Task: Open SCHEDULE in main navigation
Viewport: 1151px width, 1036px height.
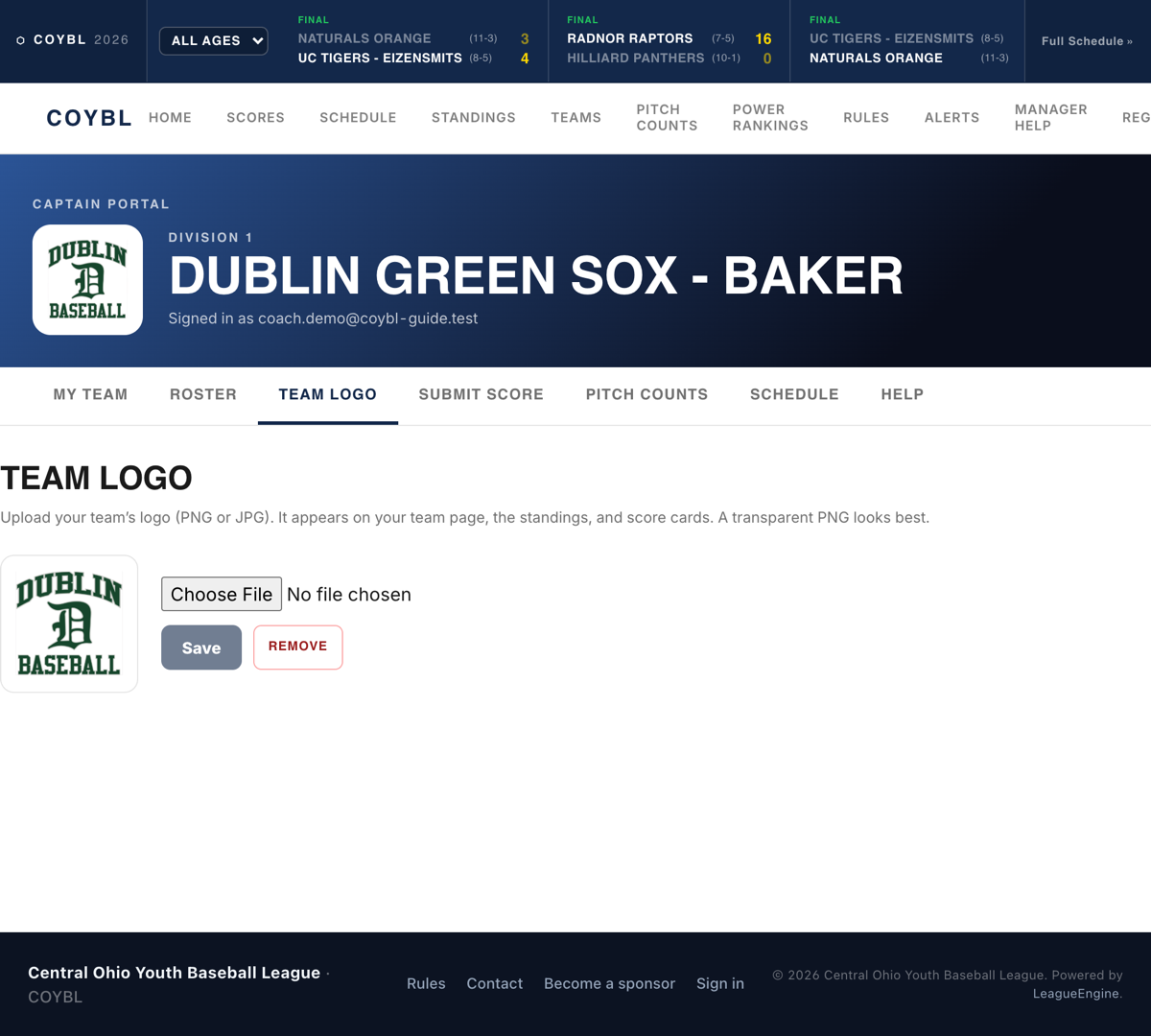Action: pos(358,118)
